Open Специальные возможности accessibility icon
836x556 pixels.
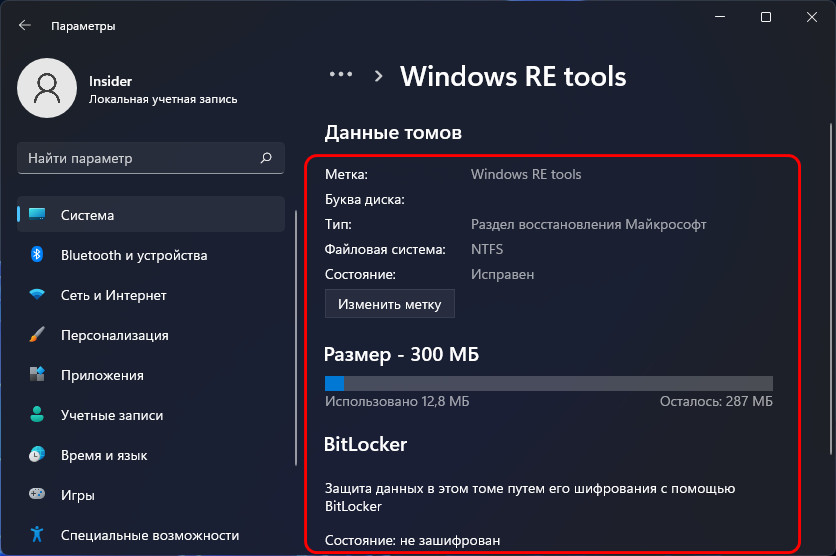click(37, 535)
